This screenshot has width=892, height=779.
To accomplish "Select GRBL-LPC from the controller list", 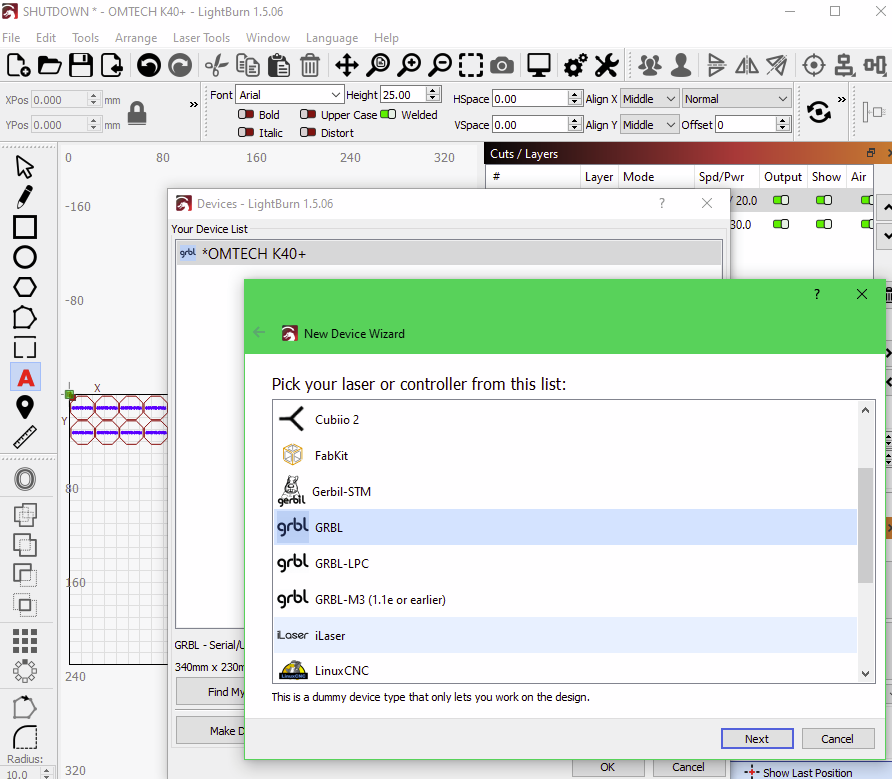I will [342, 563].
